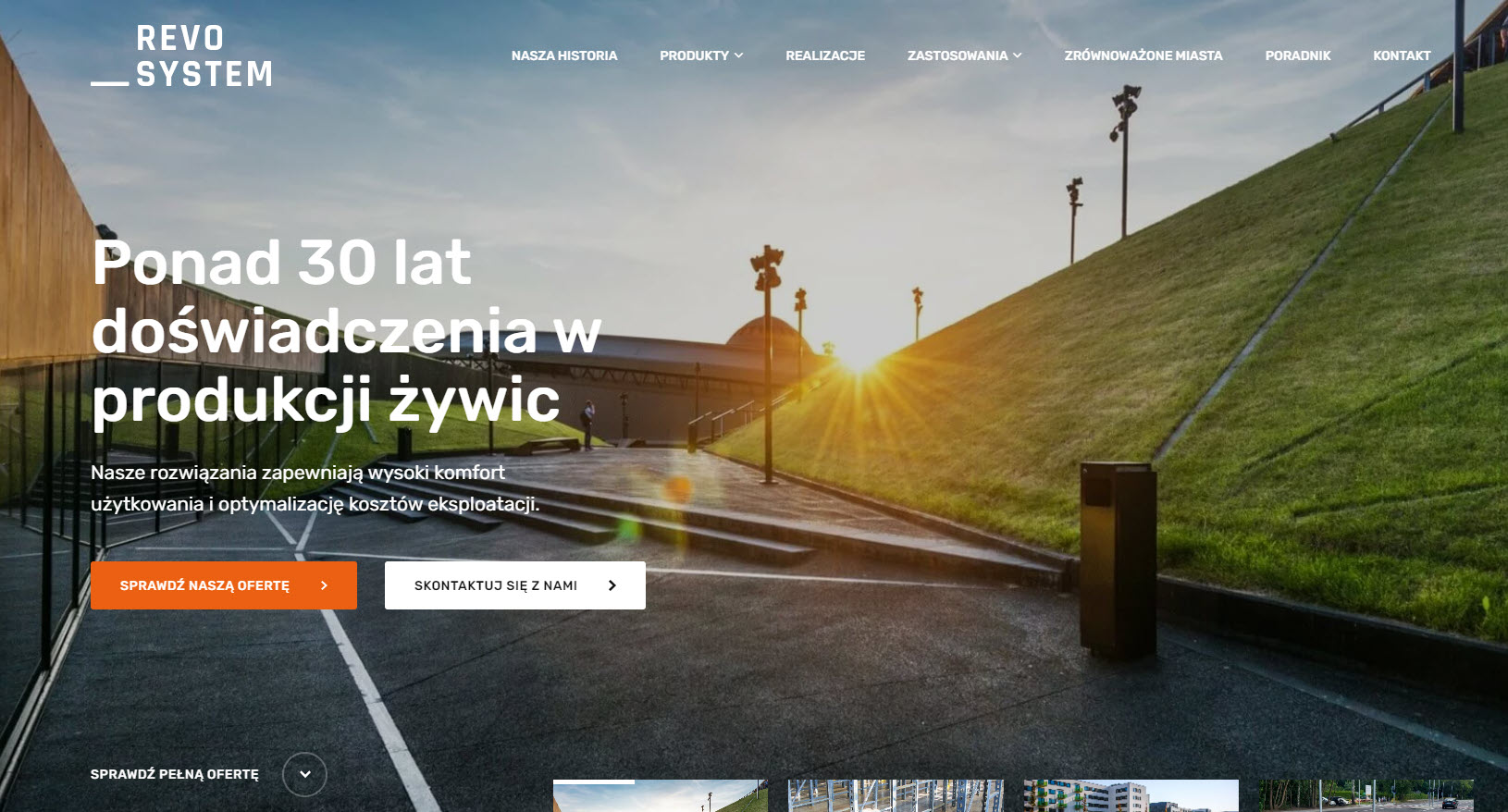
Task: Click the Skontaktuj się z nami button
Action: pos(515,585)
